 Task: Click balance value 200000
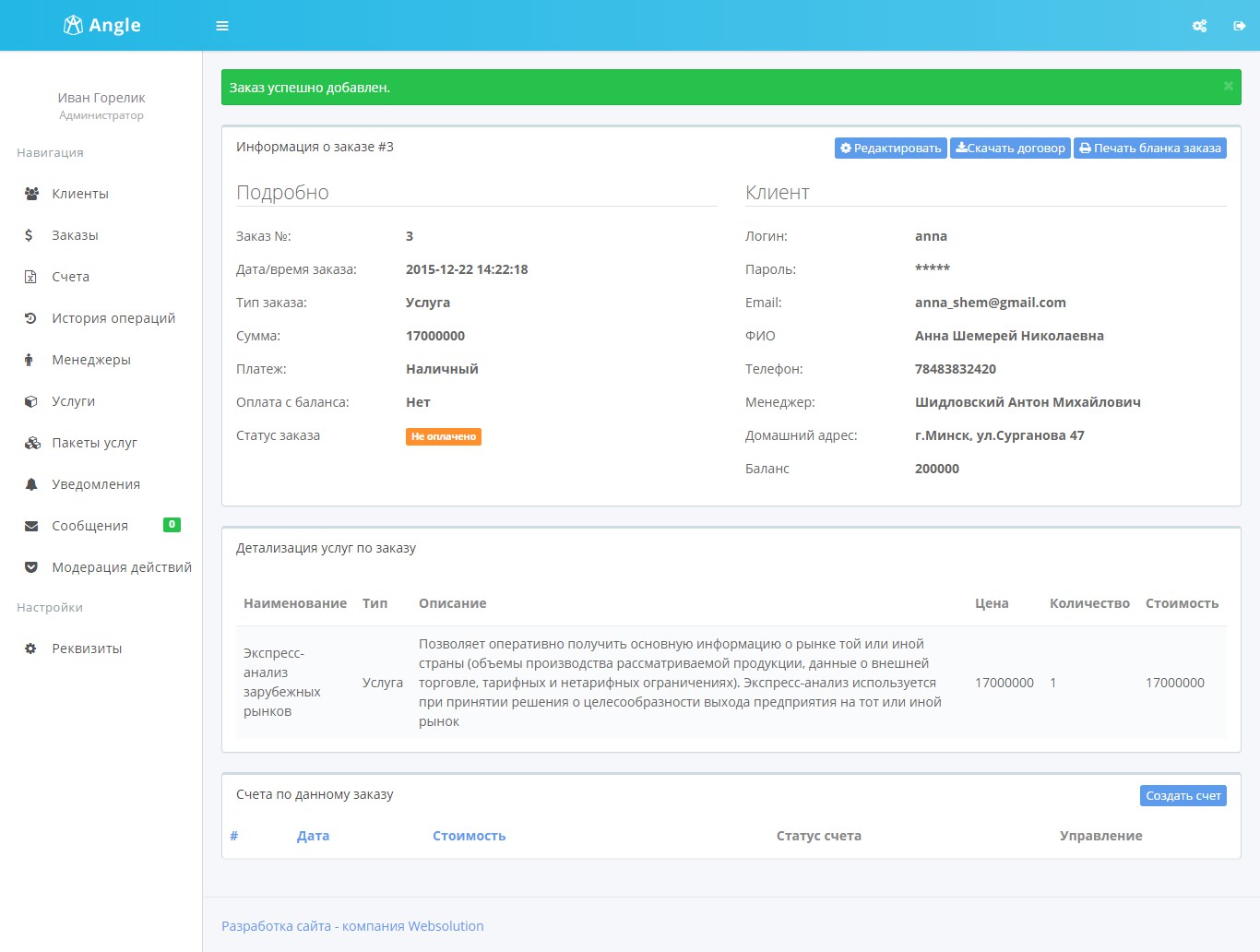tap(937, 469)
